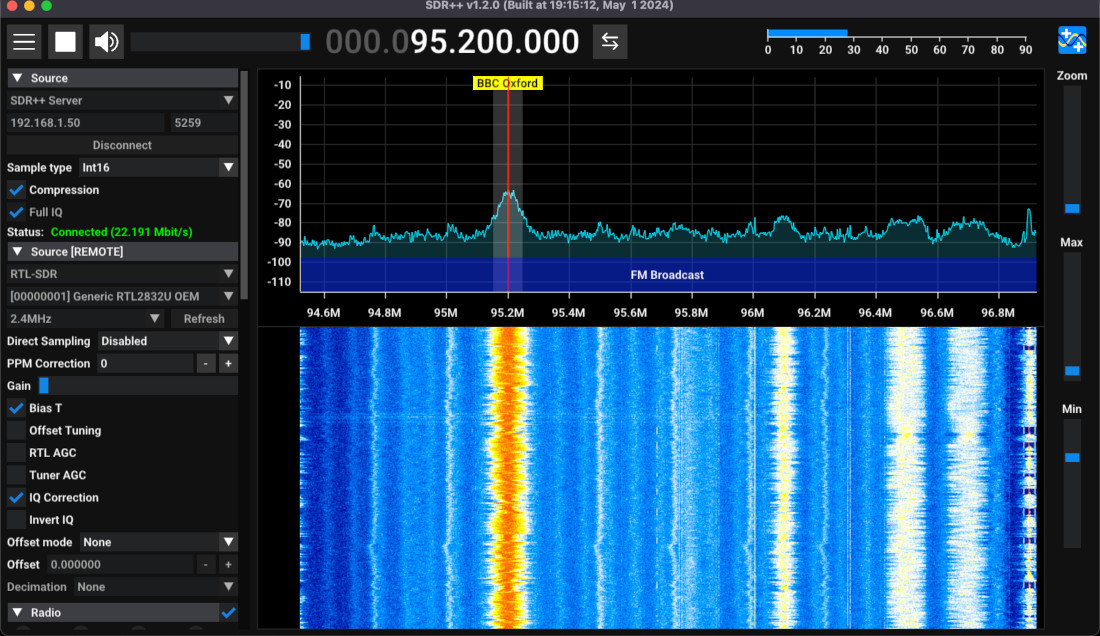Viewport: 1100px width, 636px height.
Task: Open the Generic RTL2832U OEM device dropdown
Action: pos(123,297)
